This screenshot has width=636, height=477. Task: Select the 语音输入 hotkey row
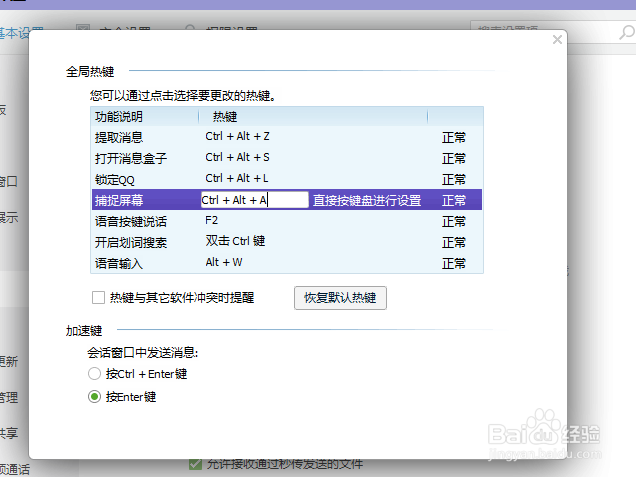pyautogui.click(x=287, y=263)
